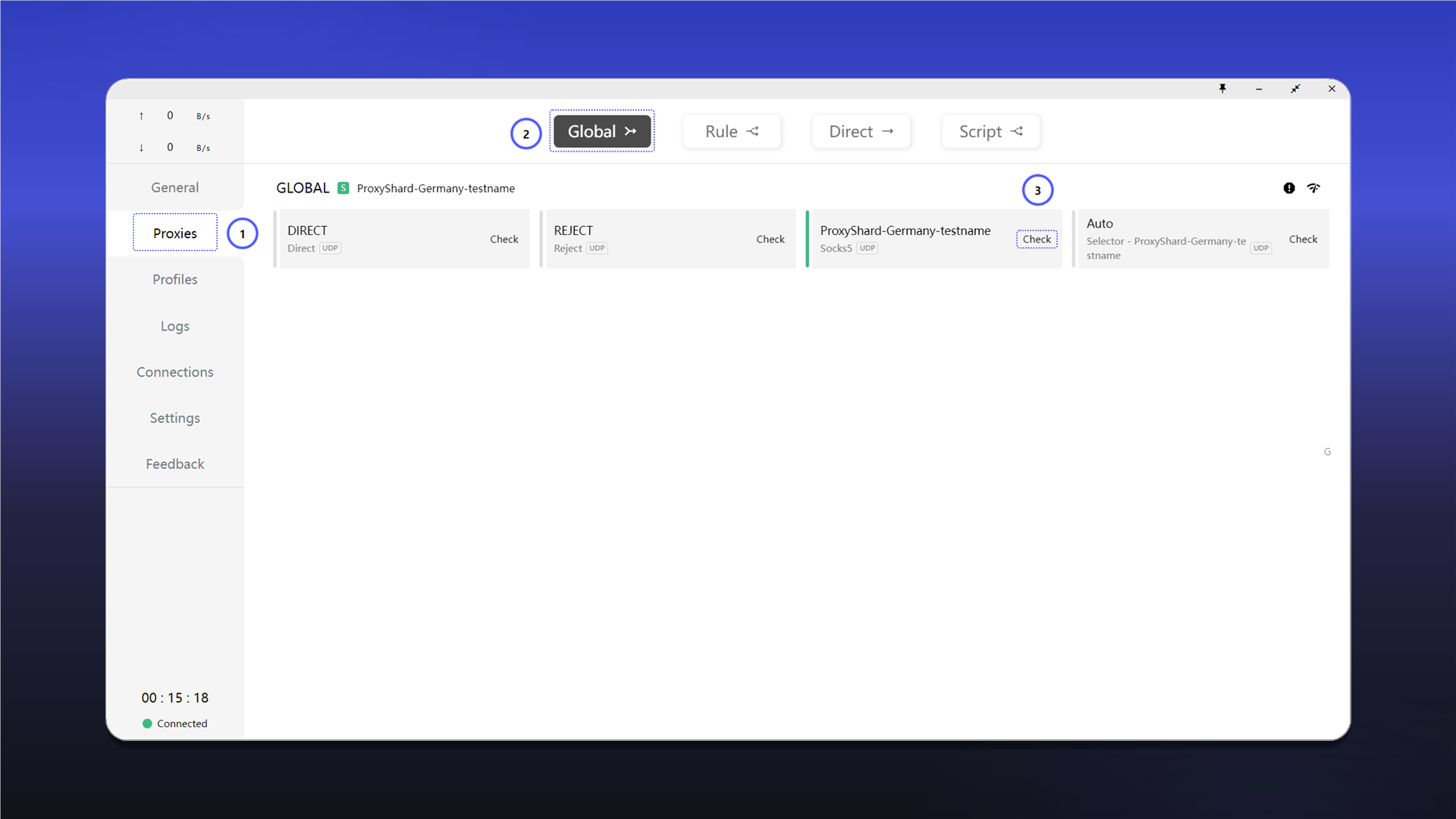1456x819 pixels.
Task: Click the pin window icon
Action: click(1222, 89)
